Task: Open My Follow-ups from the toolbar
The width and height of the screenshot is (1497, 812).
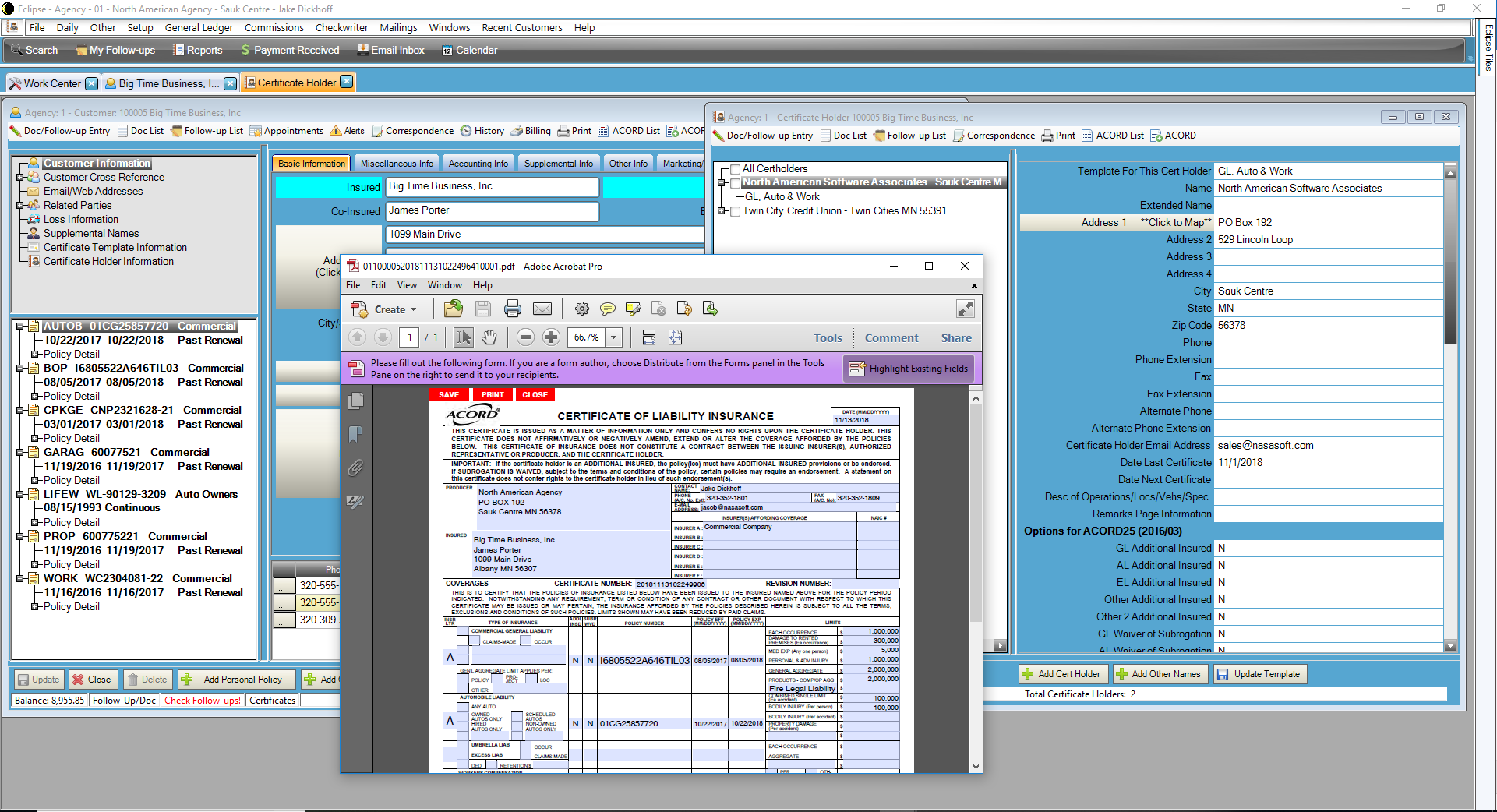Action: [115, 50]
